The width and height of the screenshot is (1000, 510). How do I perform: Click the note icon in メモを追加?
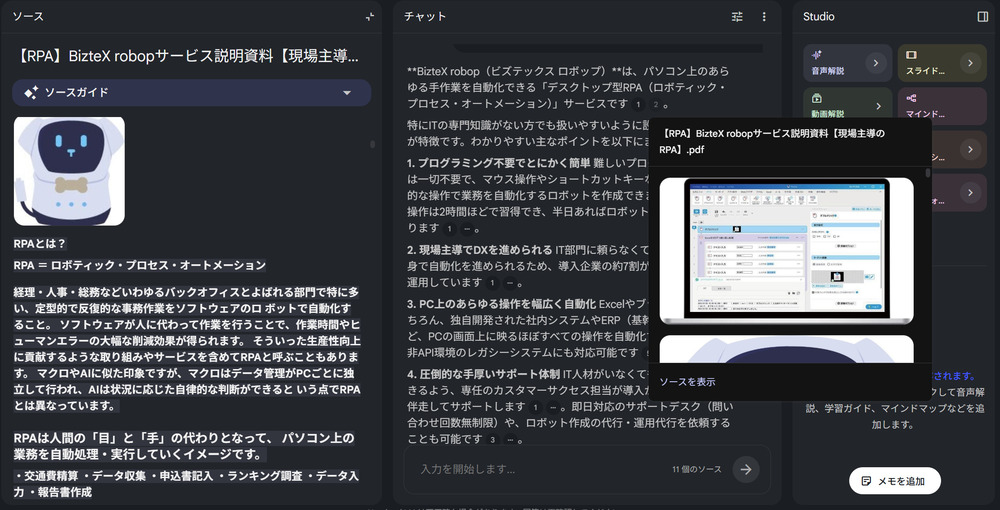(866, 481)
